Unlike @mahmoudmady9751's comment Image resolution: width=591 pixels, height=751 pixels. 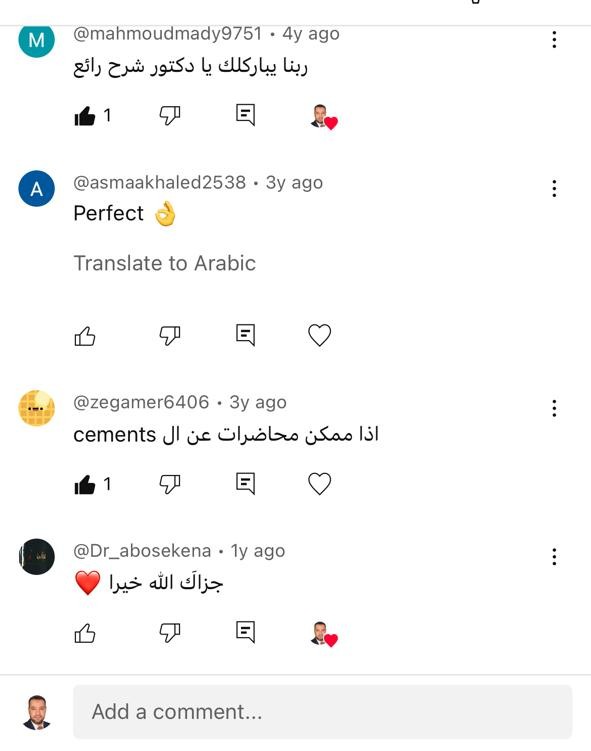[85, 115]
